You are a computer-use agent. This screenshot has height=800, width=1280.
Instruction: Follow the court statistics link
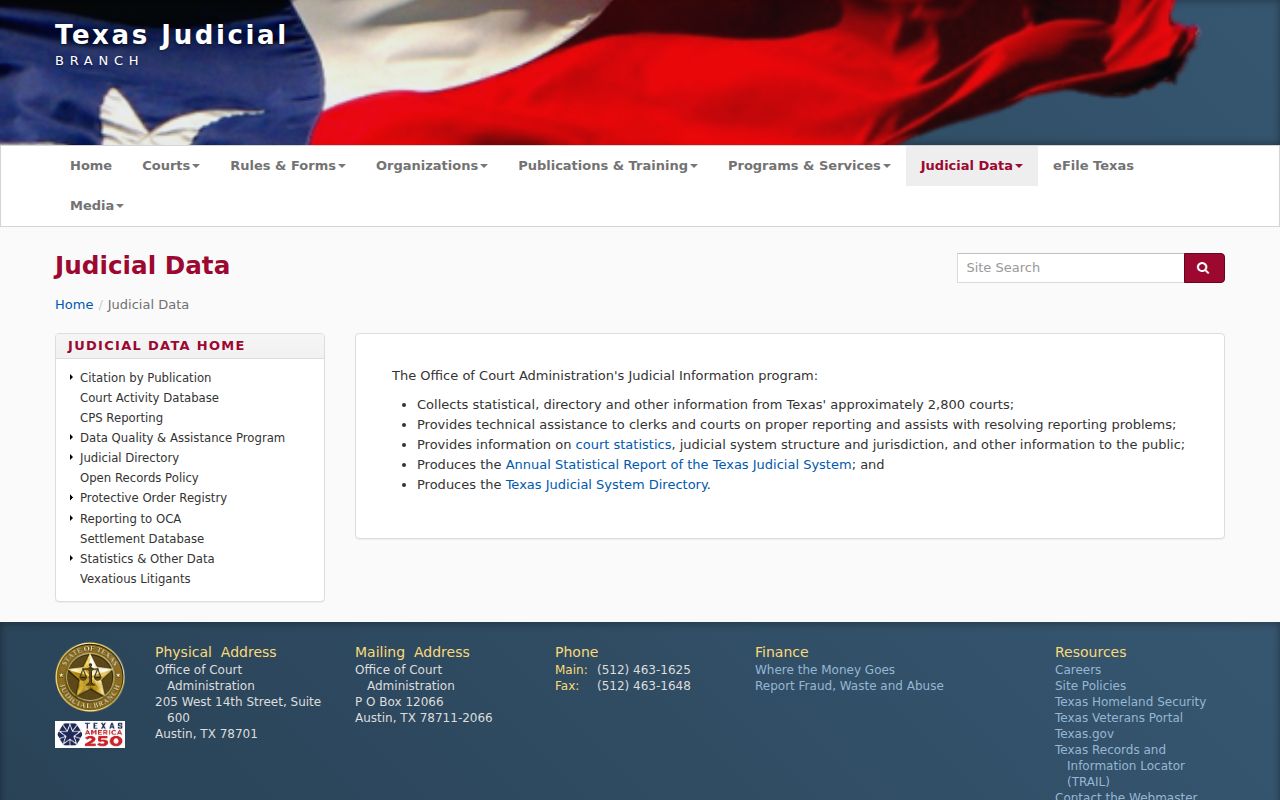coord(624,444)
